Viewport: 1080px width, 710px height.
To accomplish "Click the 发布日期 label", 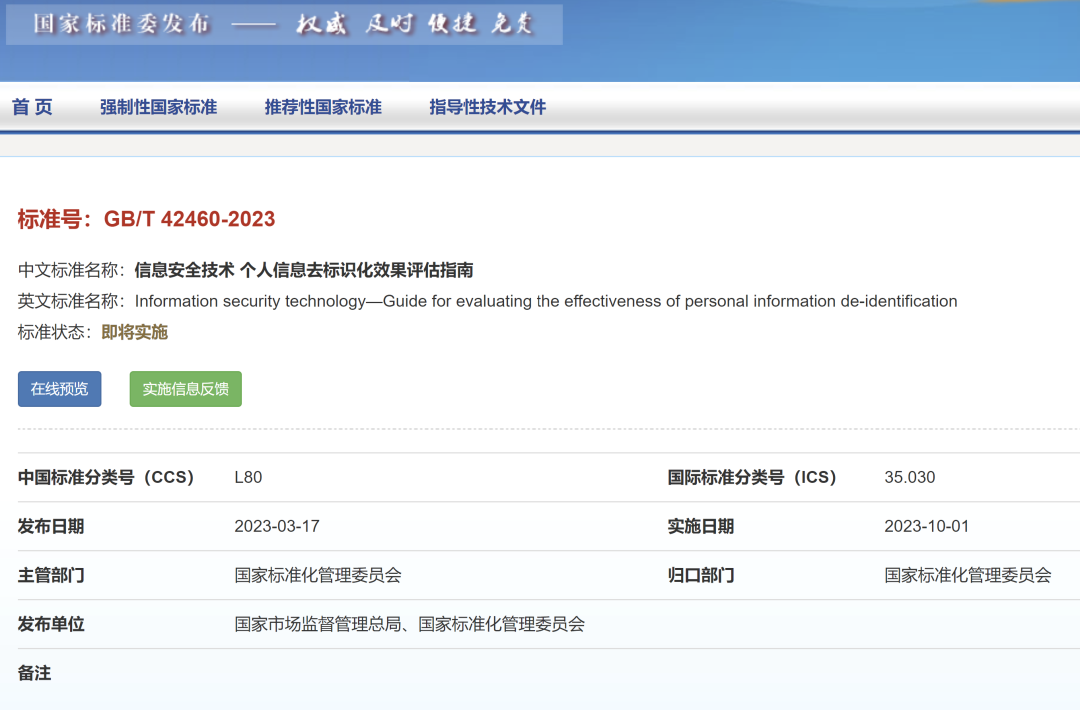I will click(51, 526).
